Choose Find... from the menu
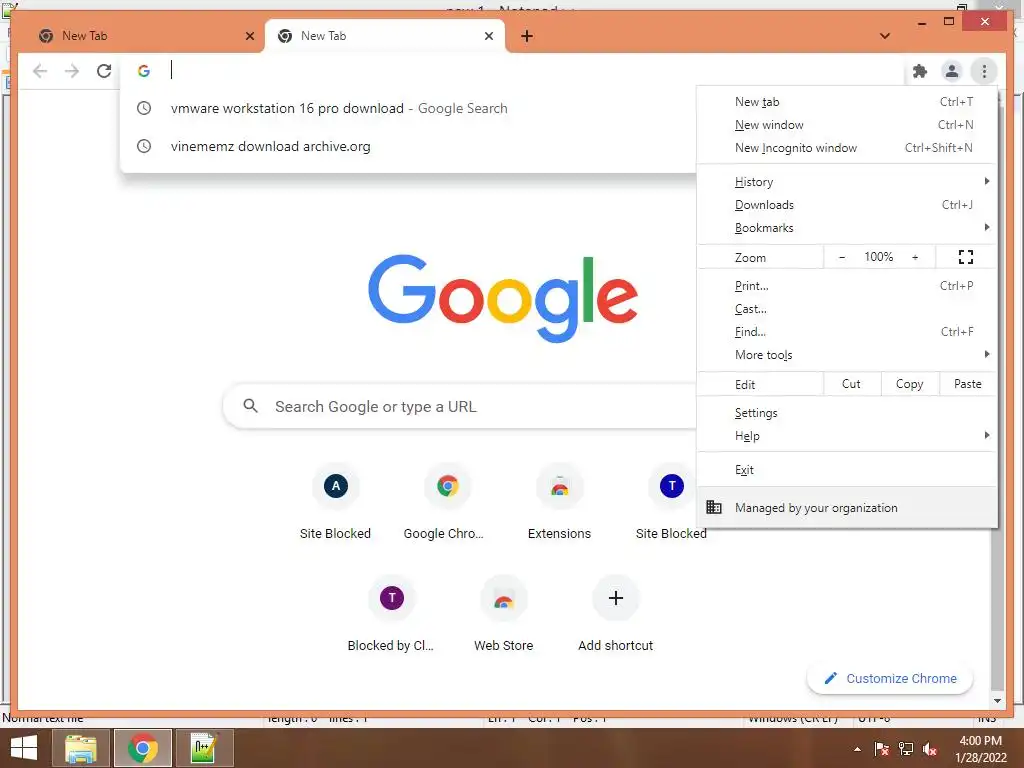1024x768 pixels. (847, 331)
